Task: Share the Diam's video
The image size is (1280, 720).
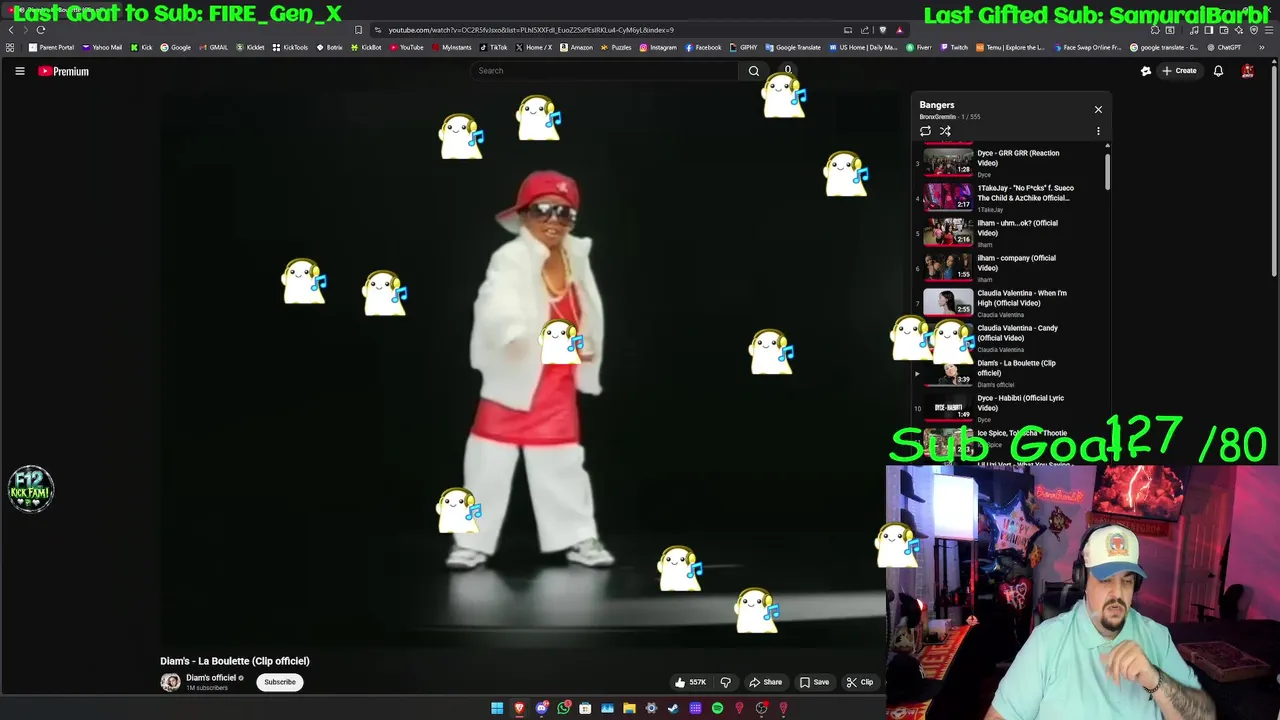Action: (x=766, y=682)
